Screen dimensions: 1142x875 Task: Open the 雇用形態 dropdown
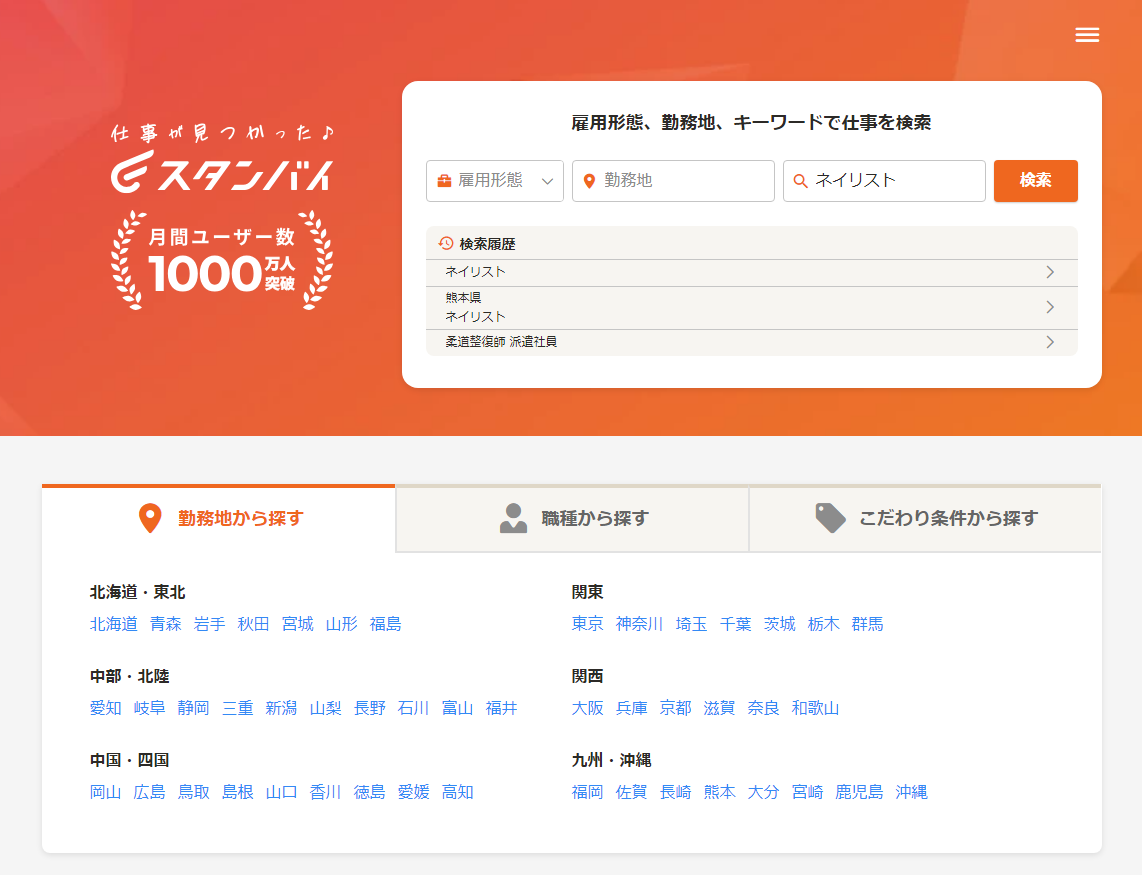tap(495, 181)
